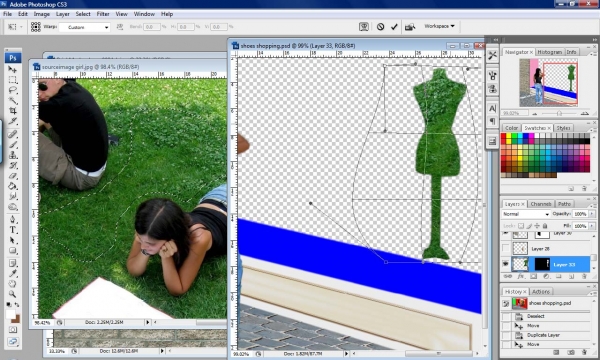Swap foreground and background colors
The image size is (600, 360).
click(17, 305)
